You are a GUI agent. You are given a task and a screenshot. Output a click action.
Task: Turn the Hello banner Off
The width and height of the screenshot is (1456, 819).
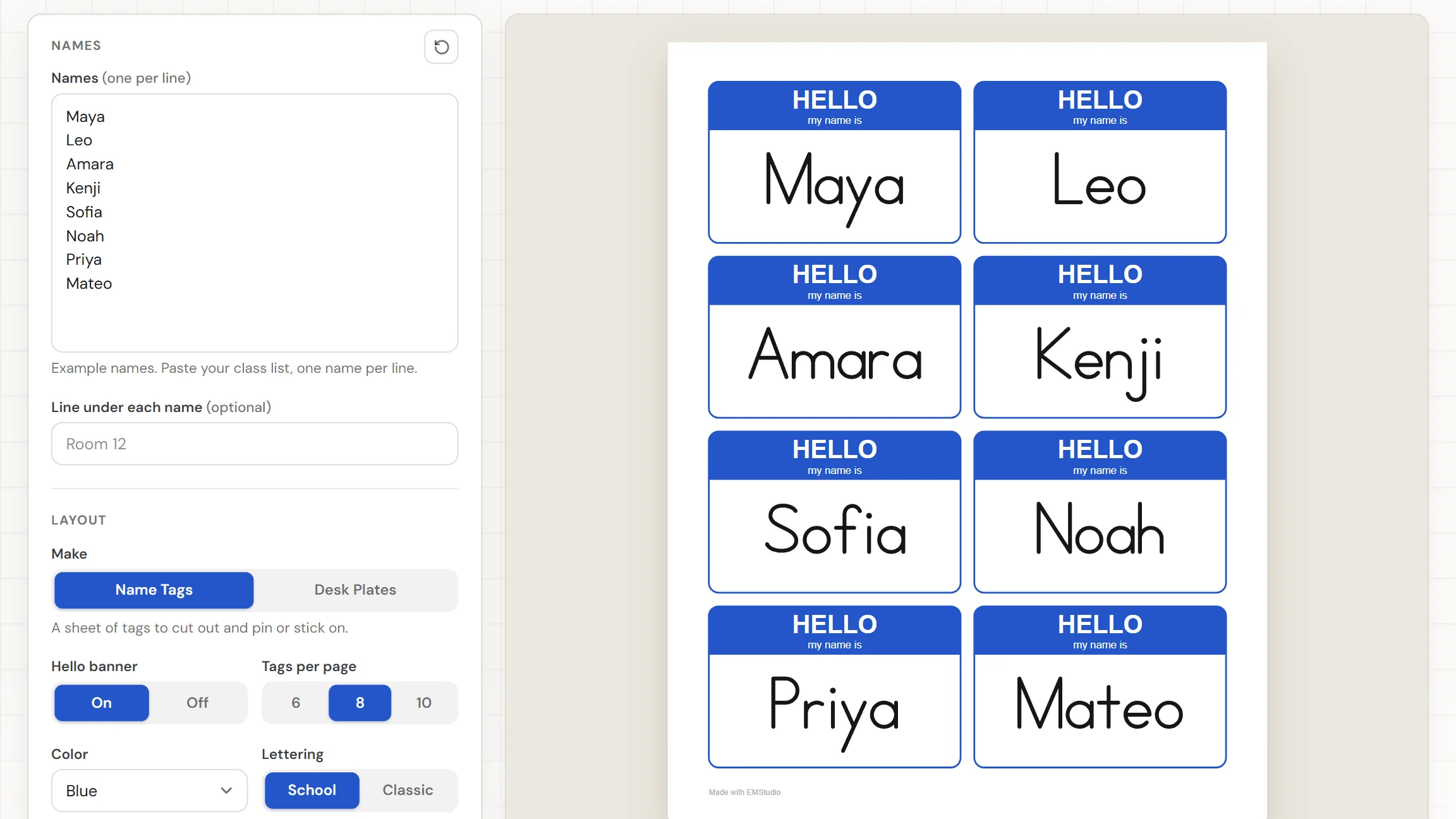click(197, 703)
